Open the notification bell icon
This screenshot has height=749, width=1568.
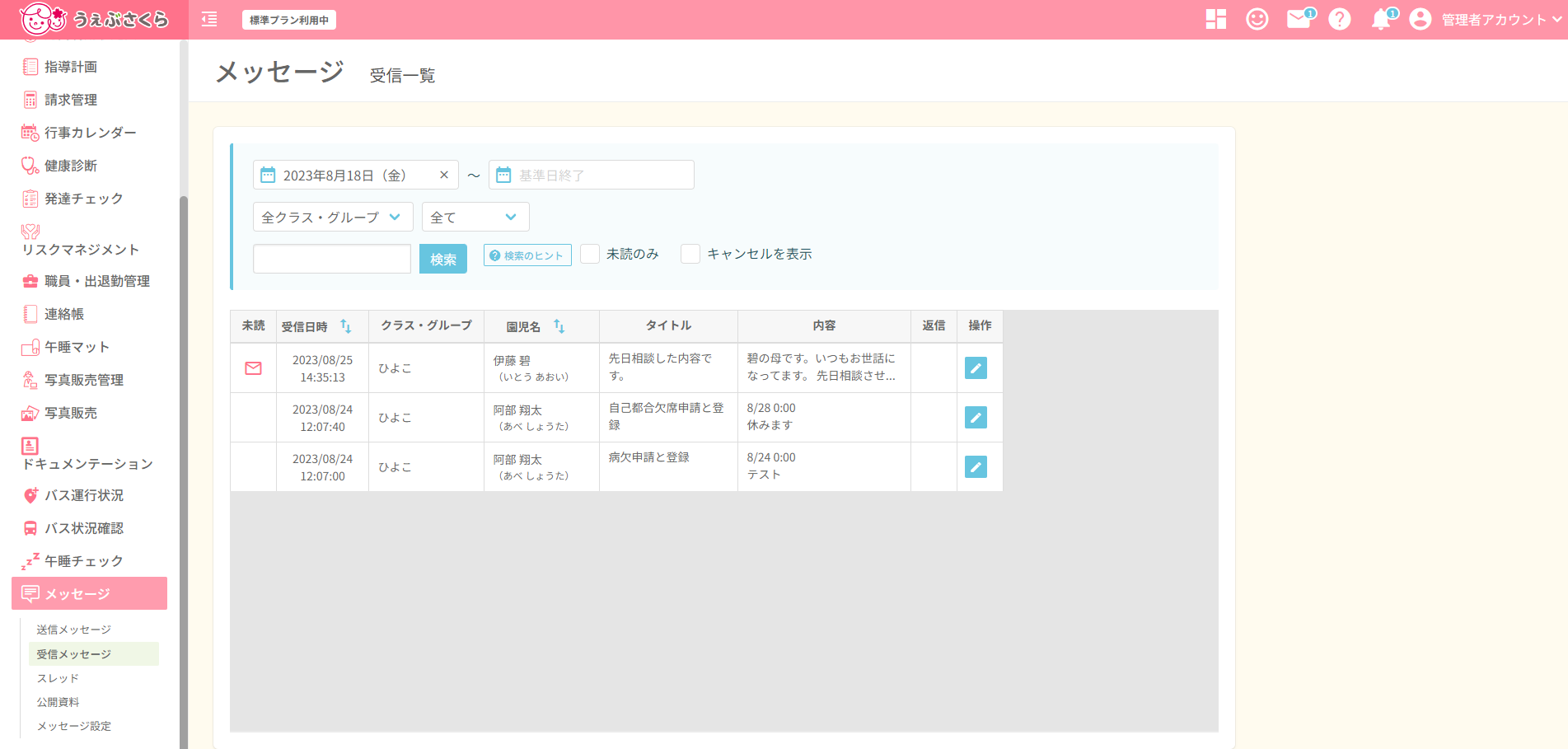coord(1382,19)
